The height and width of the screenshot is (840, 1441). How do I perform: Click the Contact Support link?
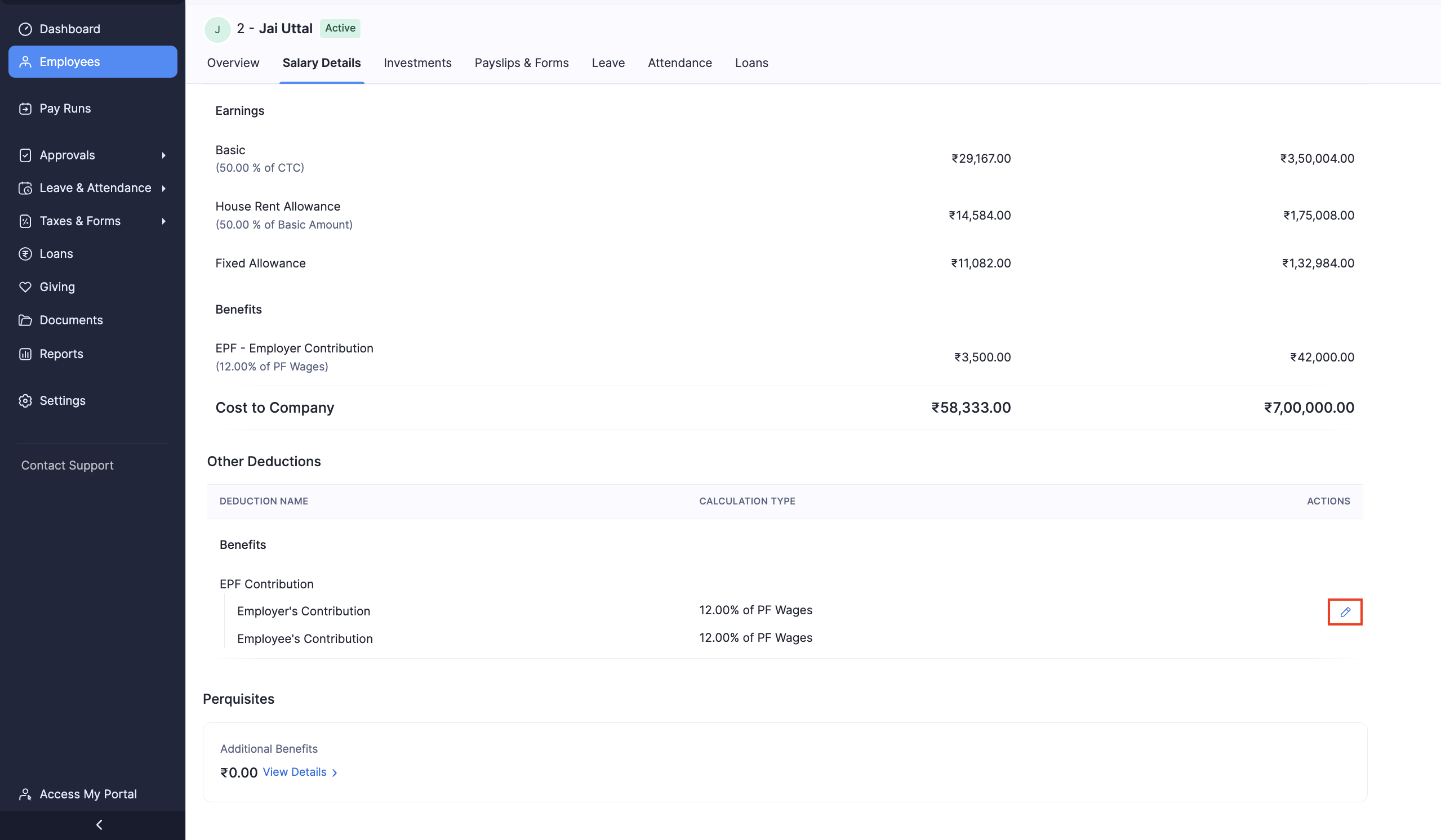(x=68, y=465)
